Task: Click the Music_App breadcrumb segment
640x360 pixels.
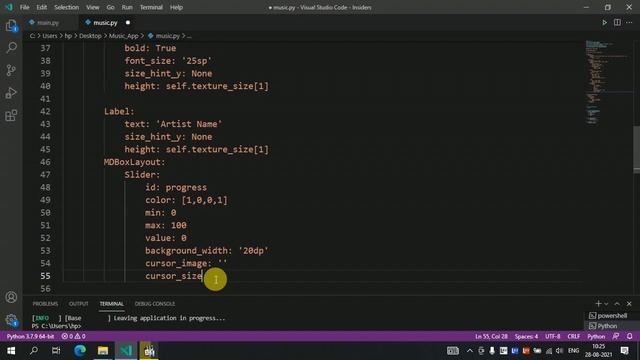Action: [124, 36]
